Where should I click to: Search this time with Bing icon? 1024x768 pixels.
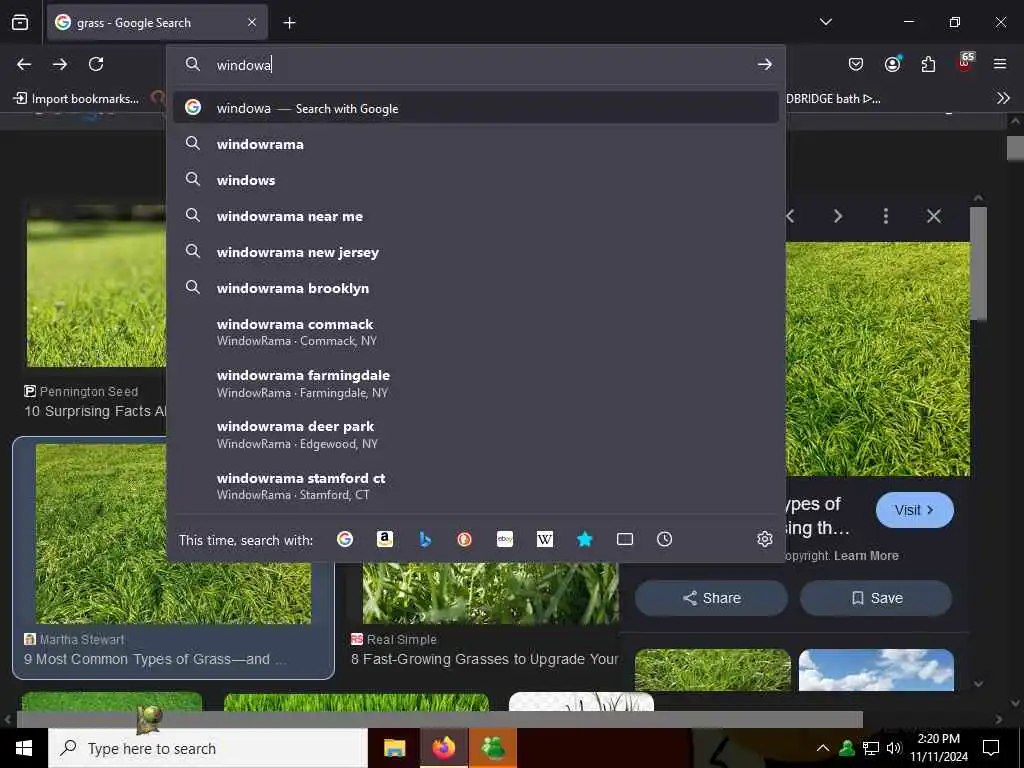pyautogui.click(x=424, y=539)
